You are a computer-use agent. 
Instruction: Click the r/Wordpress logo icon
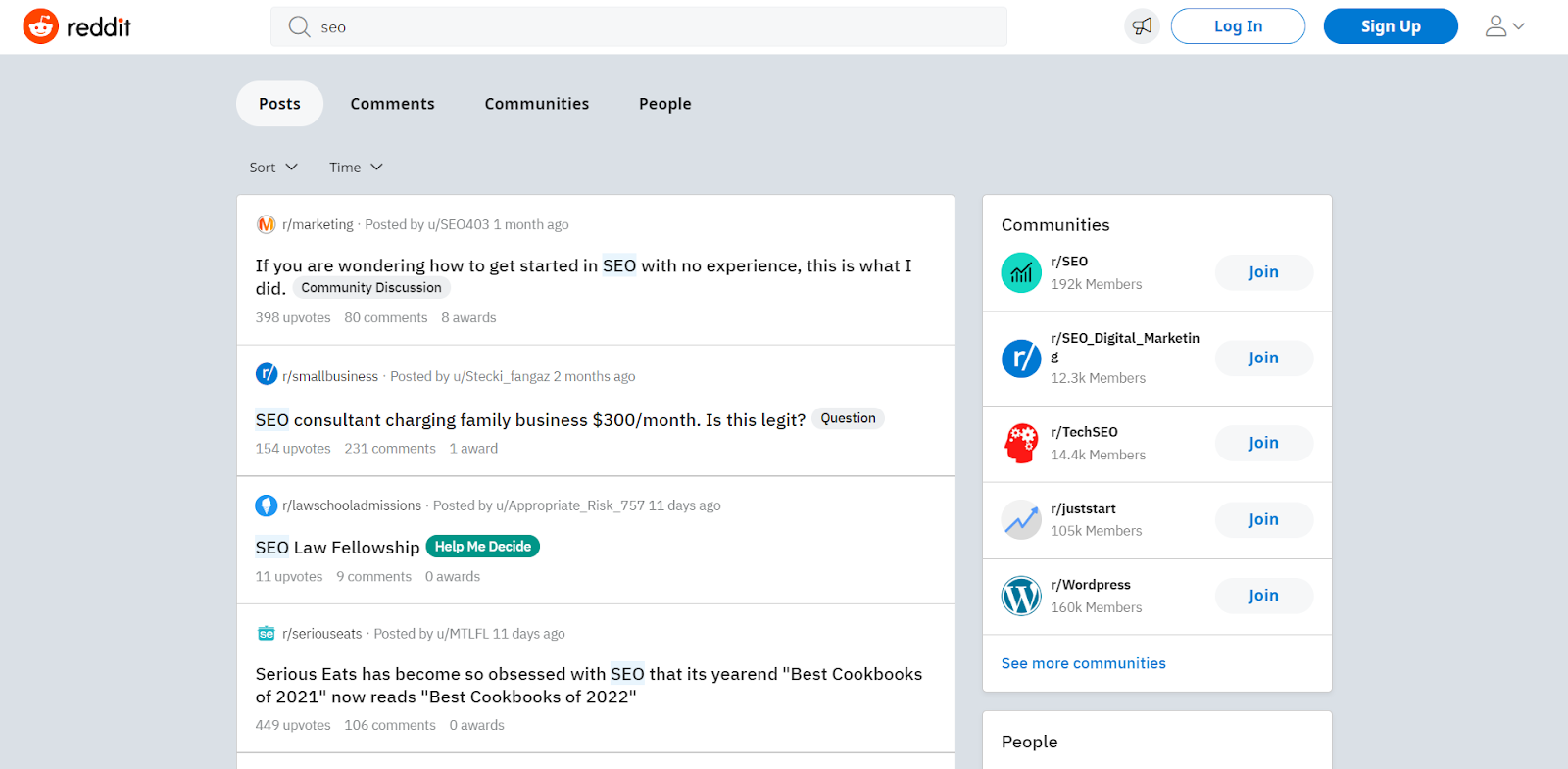point(1021,596)
